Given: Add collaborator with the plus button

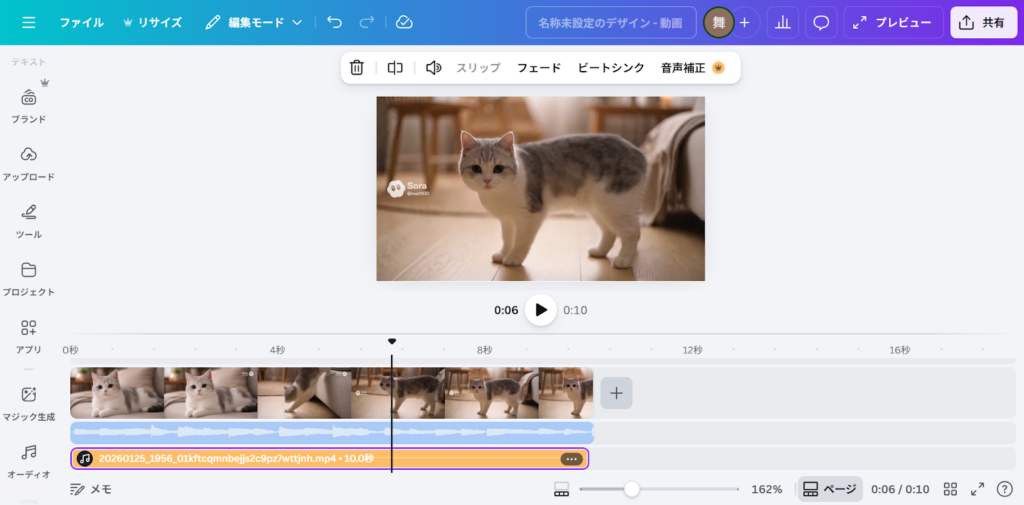Looking at the screenshot, I should (744, 23).
